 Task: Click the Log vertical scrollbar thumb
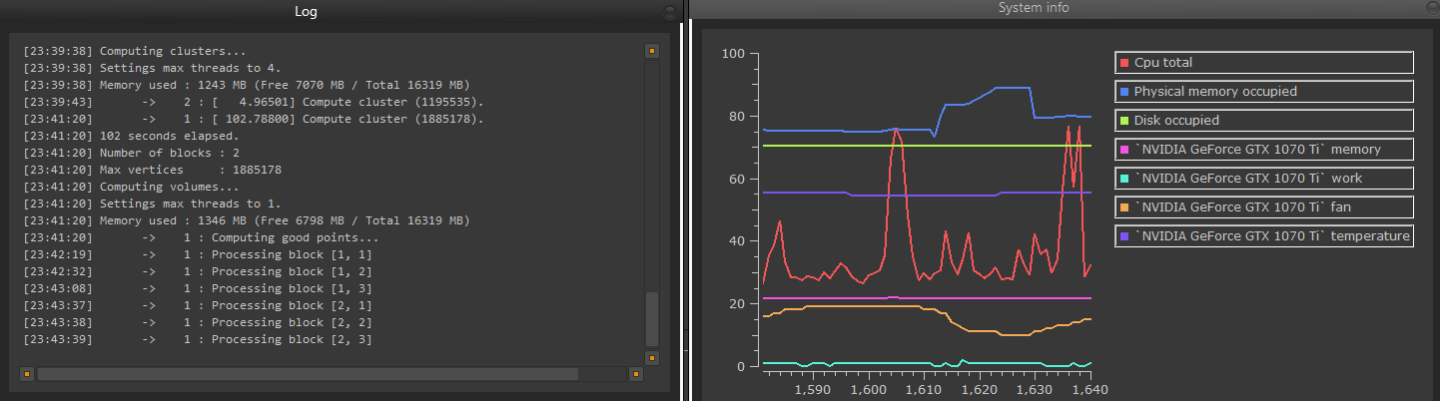click(652, 318)
